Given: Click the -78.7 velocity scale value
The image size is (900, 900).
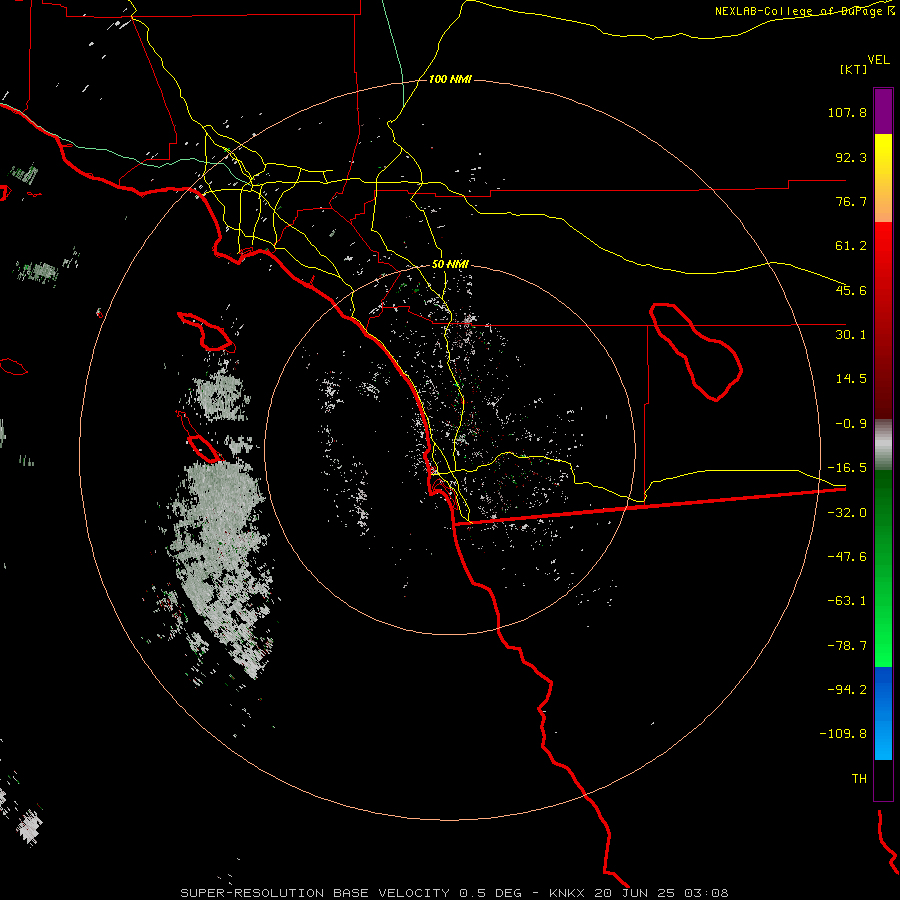Looking at the screenshot, I should pyautogui.click(x=847, y=646).
